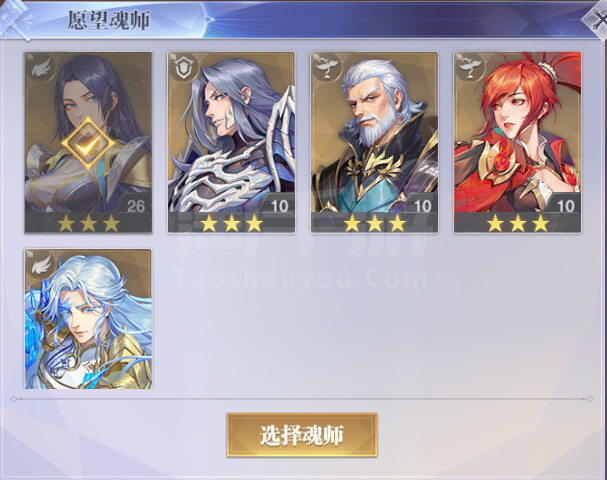Click the wing class icon on dark-haired card

point(41,69)
